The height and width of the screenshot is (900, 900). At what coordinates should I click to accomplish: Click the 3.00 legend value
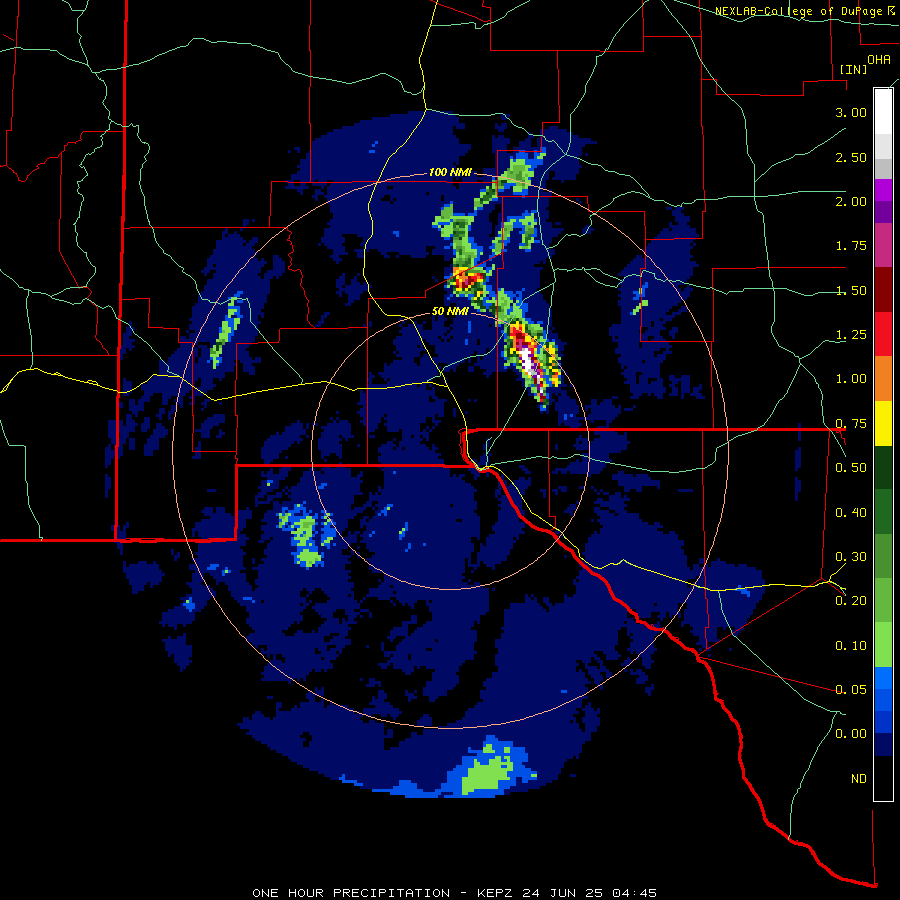pos(851,112)
